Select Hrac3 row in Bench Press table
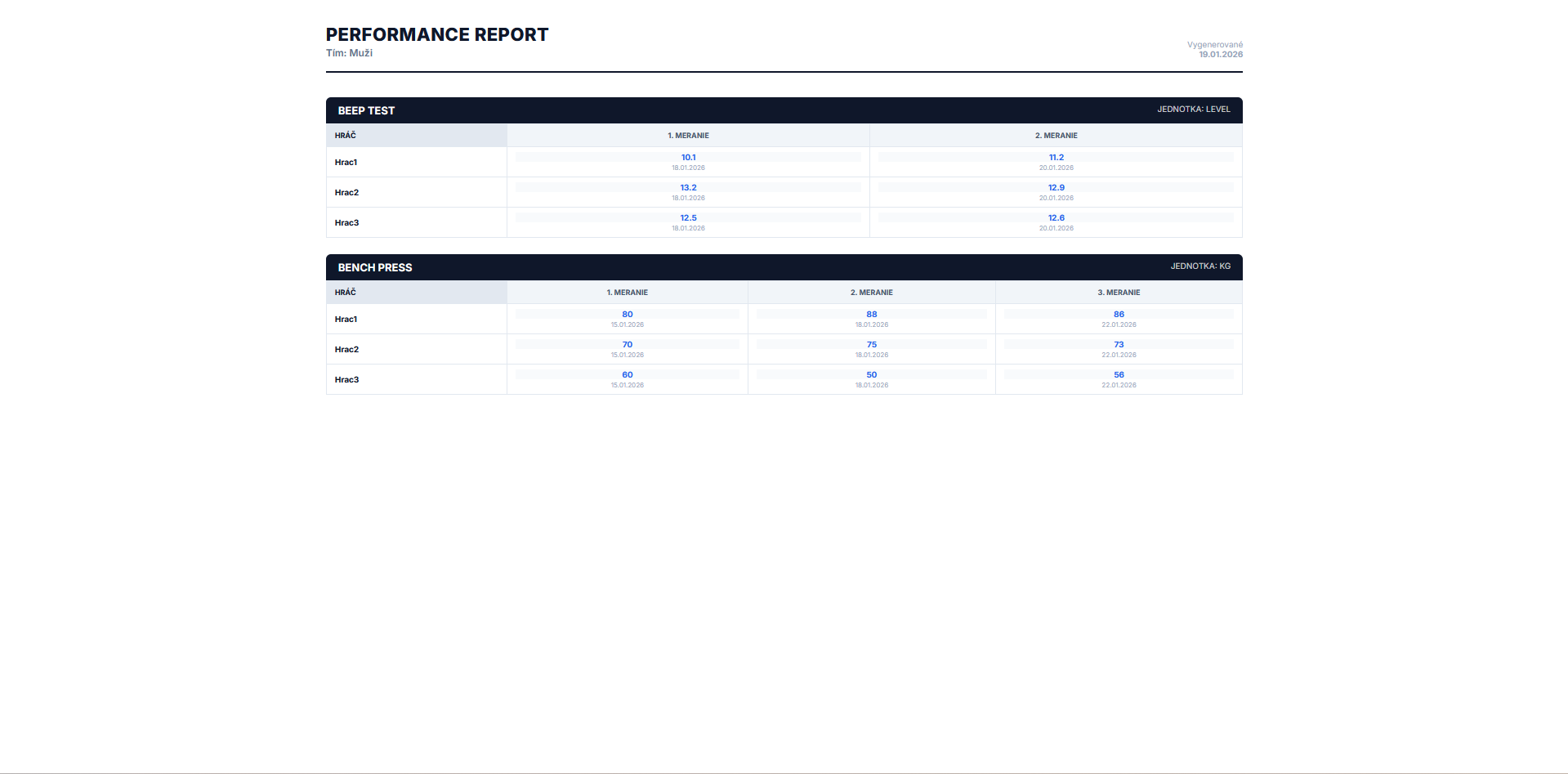The height and width of the screenshot is (774, 1568). coord(346,380)
